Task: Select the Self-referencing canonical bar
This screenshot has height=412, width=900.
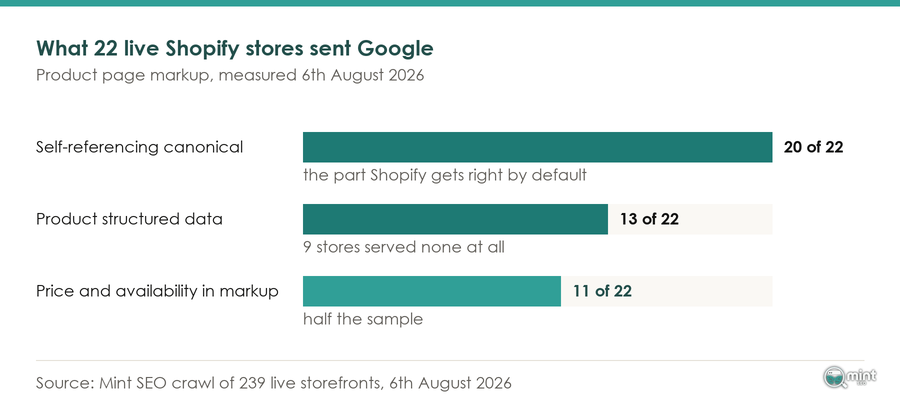Action: [537, 147]
